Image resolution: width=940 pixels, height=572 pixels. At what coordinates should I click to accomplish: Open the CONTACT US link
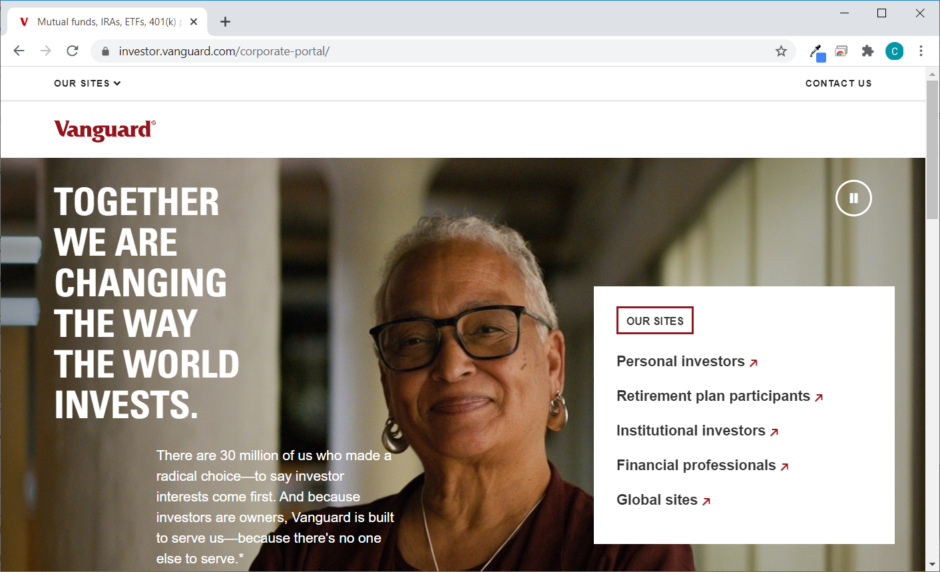pyautogui.click(x=838, y=83)
